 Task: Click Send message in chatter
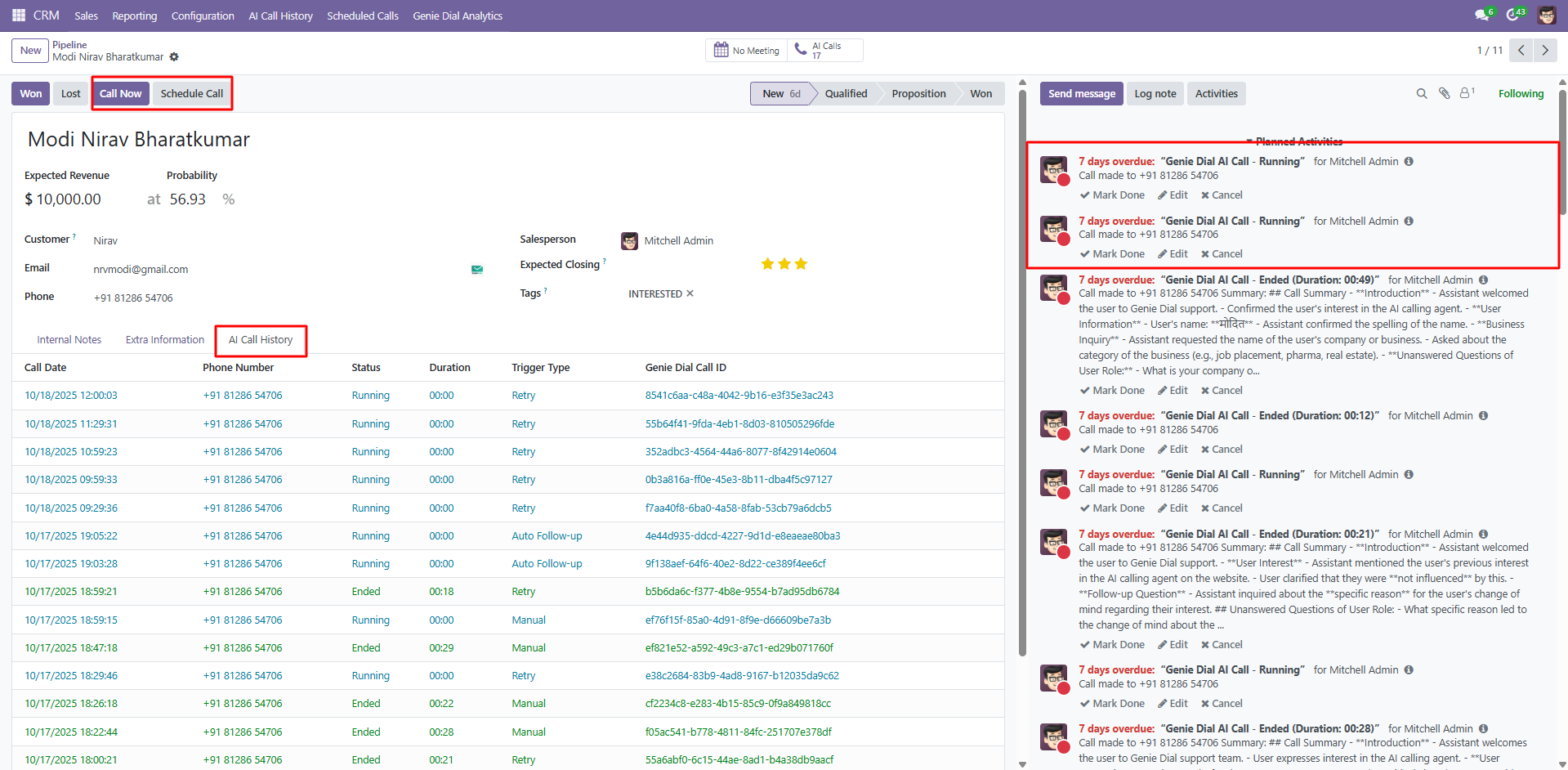[1082, 94]
